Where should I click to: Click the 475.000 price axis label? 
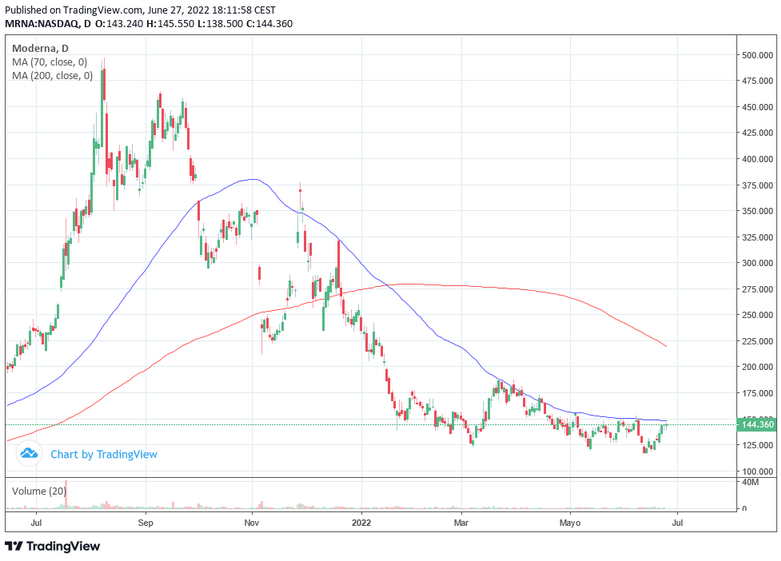758,81
